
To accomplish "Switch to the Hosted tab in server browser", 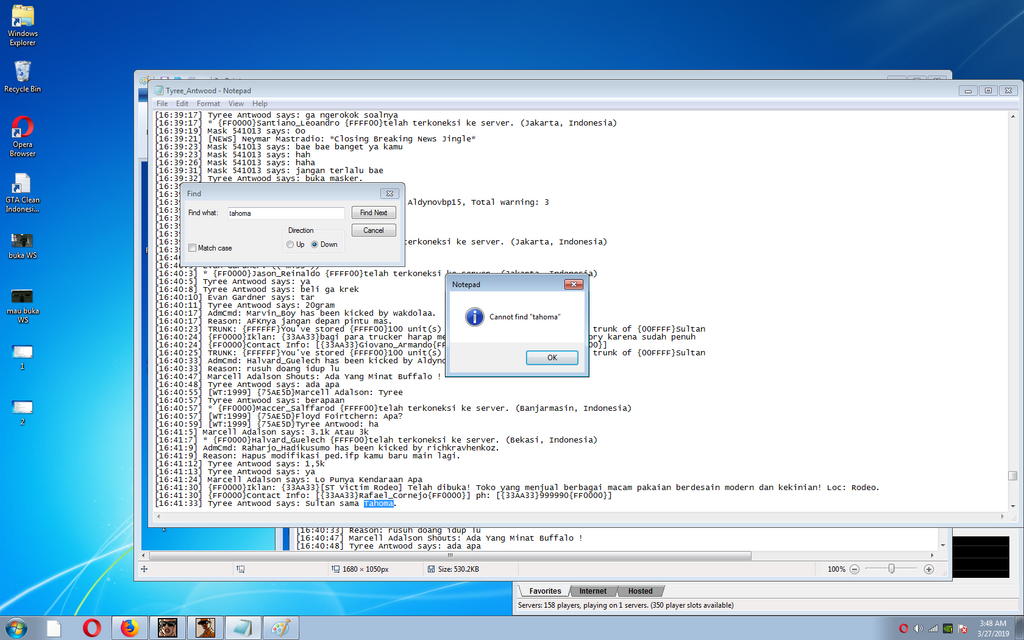I will [x=640, y=591].
